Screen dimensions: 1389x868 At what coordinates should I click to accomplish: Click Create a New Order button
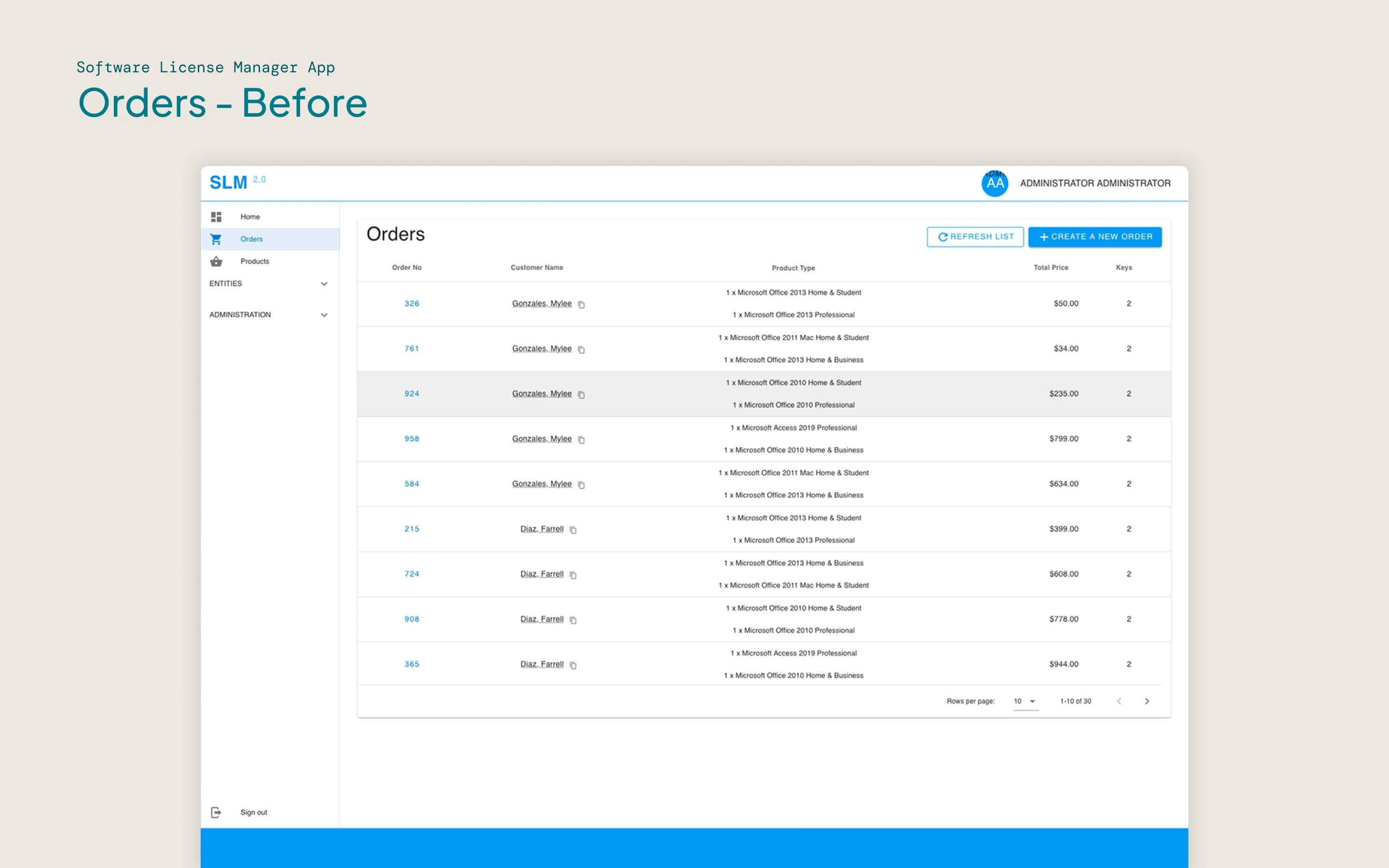1095,236
